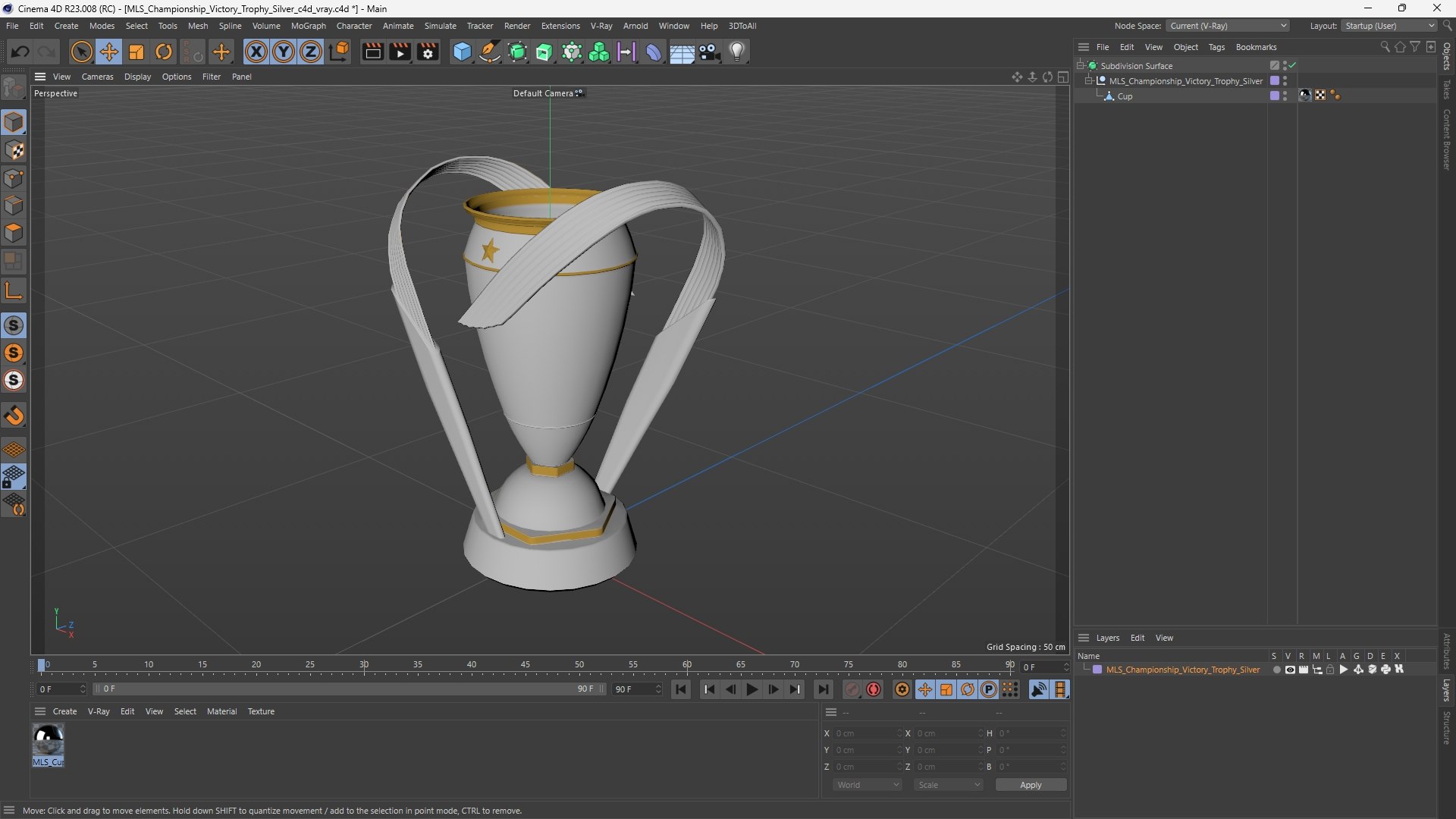The height and width of the screenshot is (819, 1456).
Task: Open the MoGraph menu
Action: coord(308,26)
